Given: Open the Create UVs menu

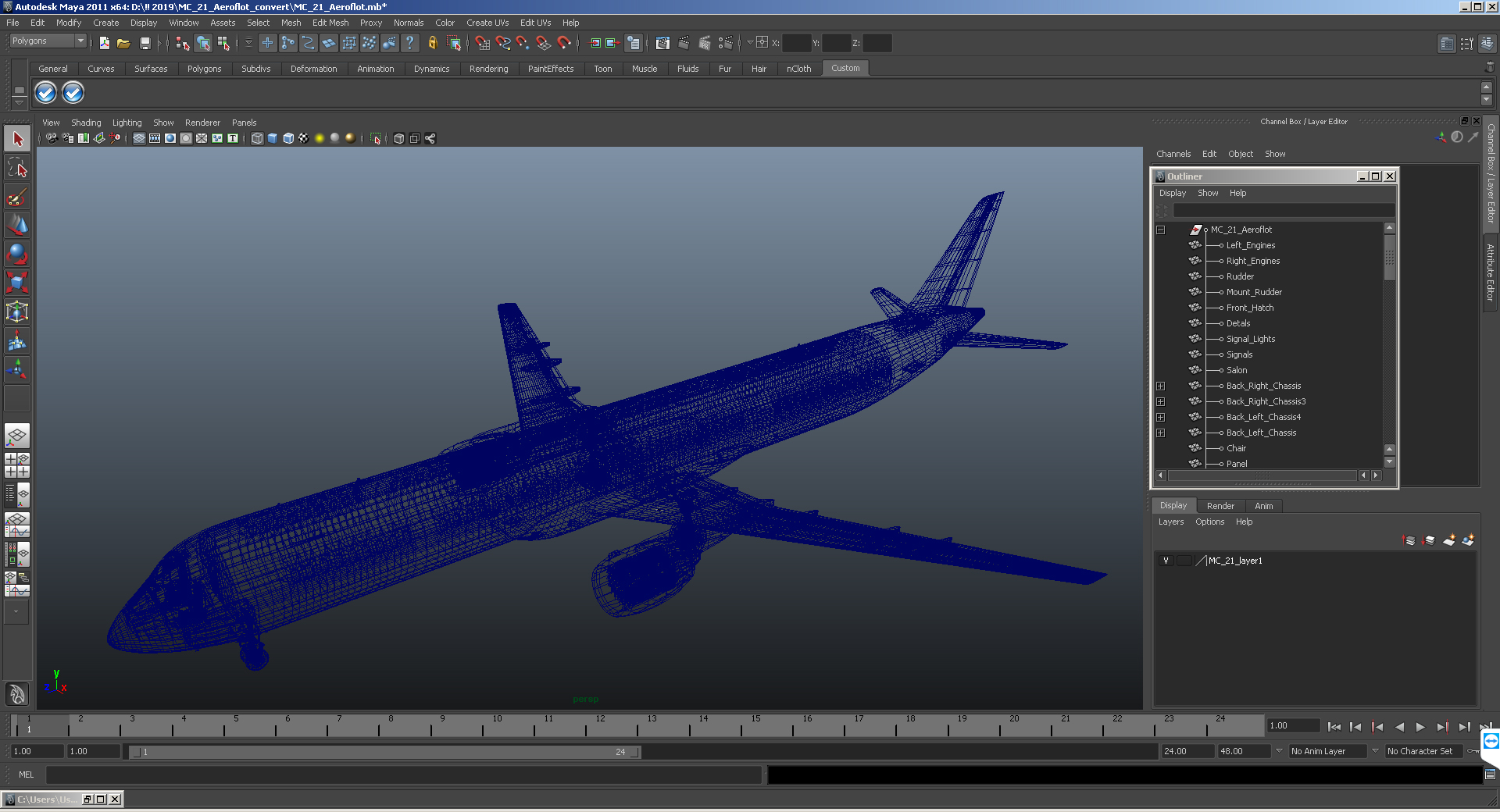Looking at the screenshot, I should 487,23.
